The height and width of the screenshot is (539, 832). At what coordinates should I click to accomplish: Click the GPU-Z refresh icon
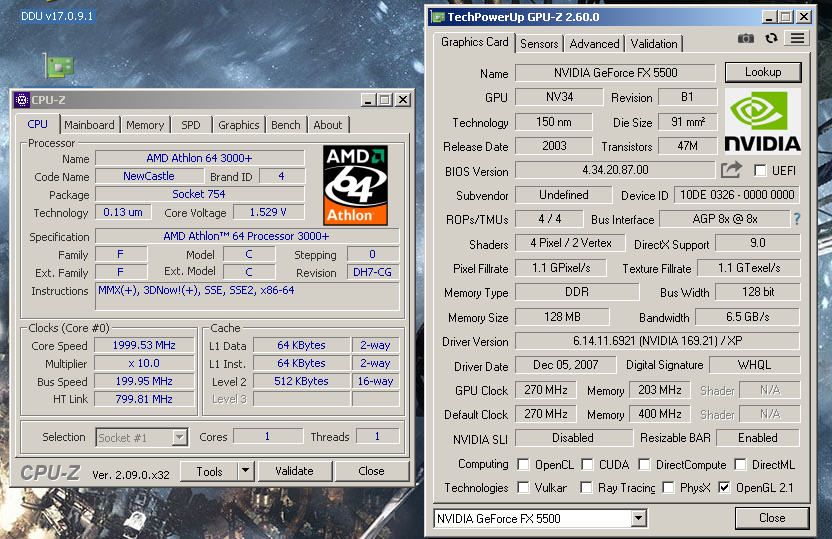coord(771,38)
